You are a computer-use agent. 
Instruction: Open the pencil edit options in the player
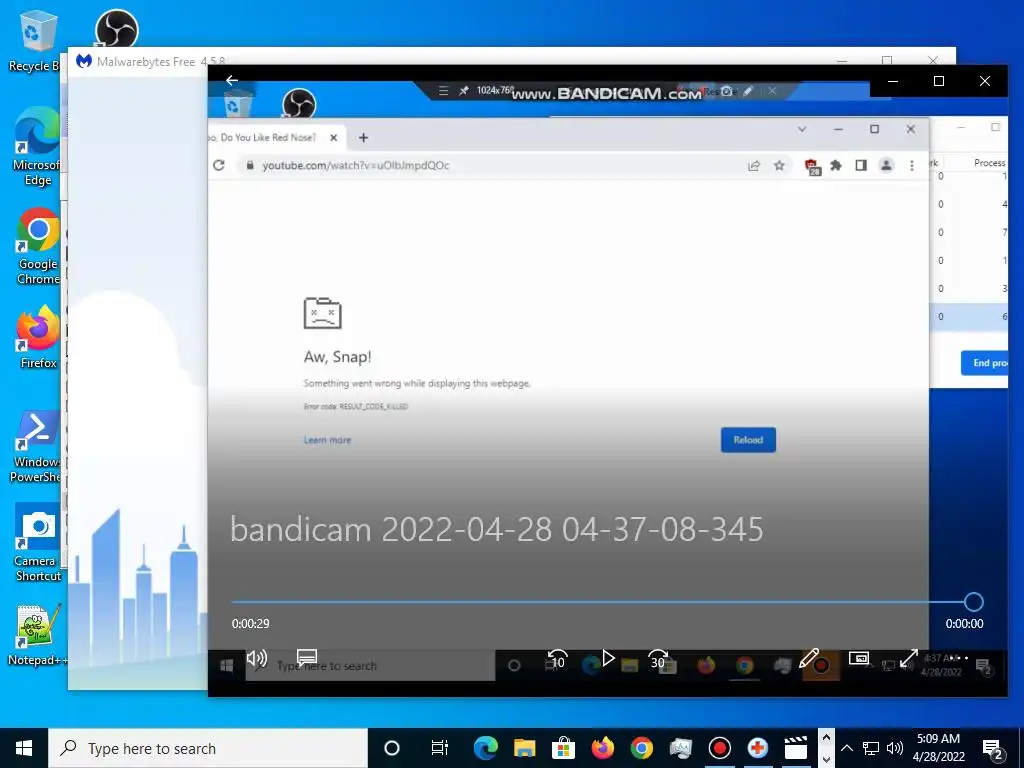(x=808, y=658)
